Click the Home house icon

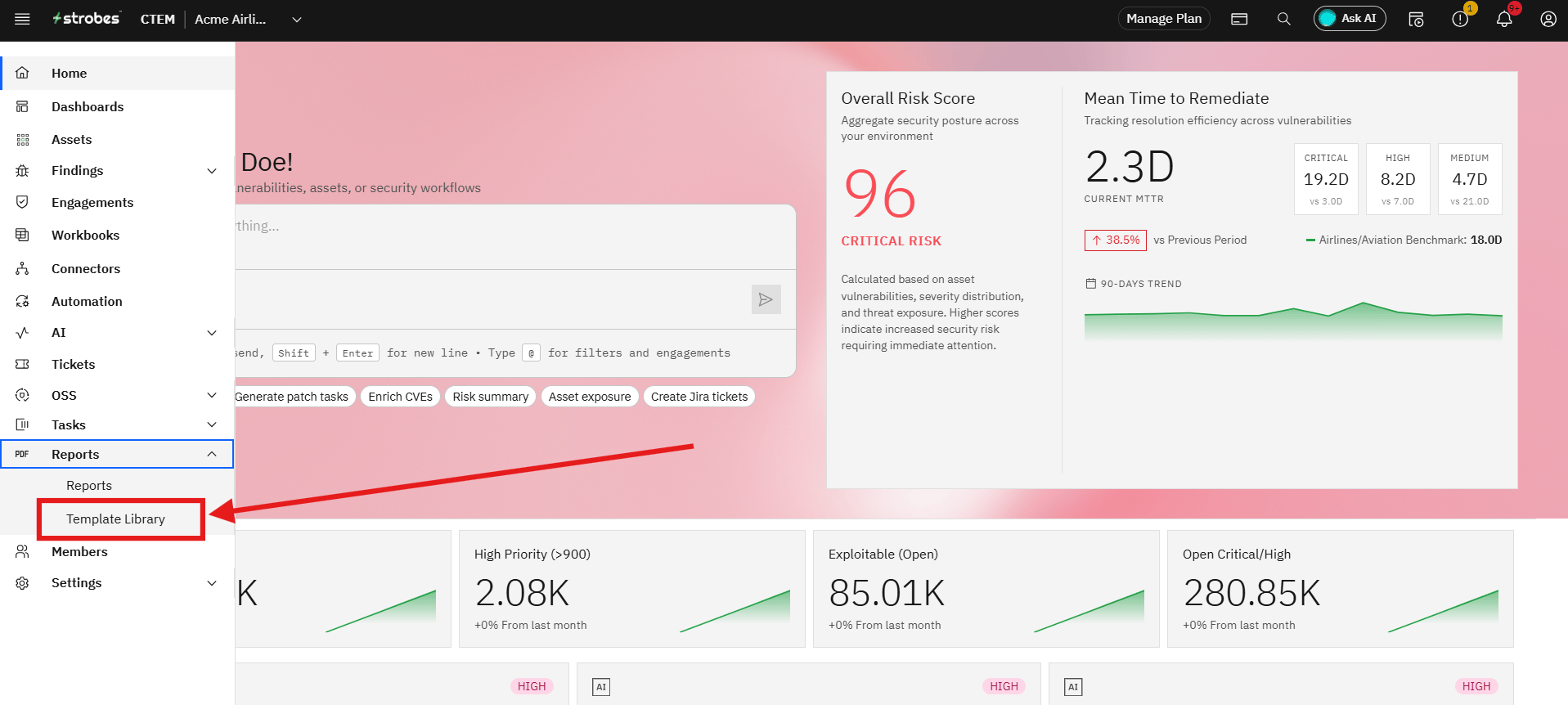click(x=22, y=73)
